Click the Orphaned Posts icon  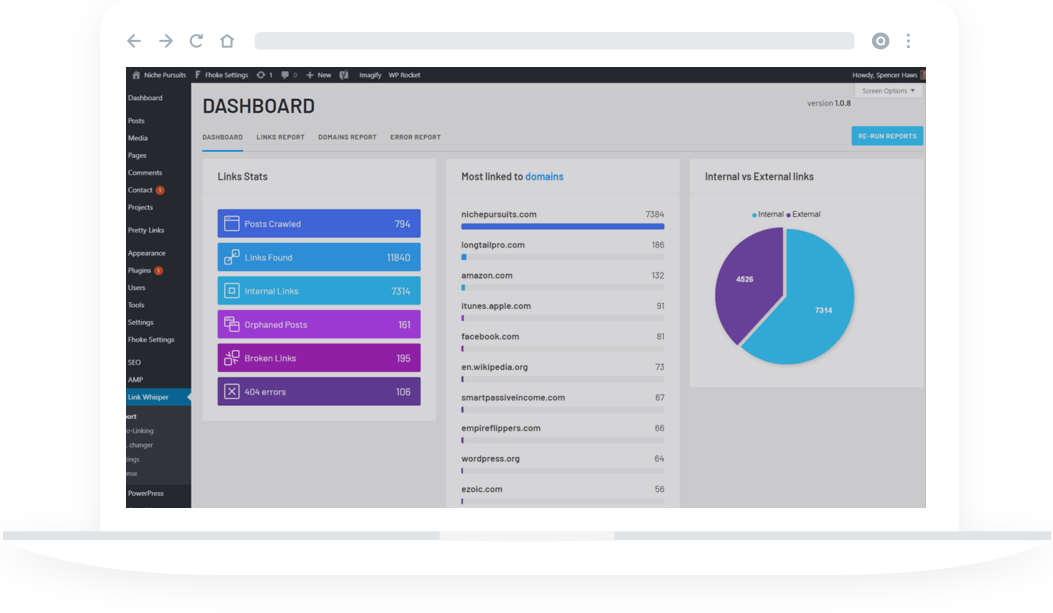[x=232, y=325]
